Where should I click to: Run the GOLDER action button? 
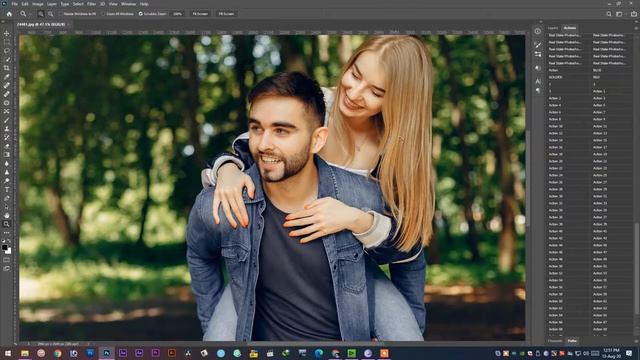(568, 77)
